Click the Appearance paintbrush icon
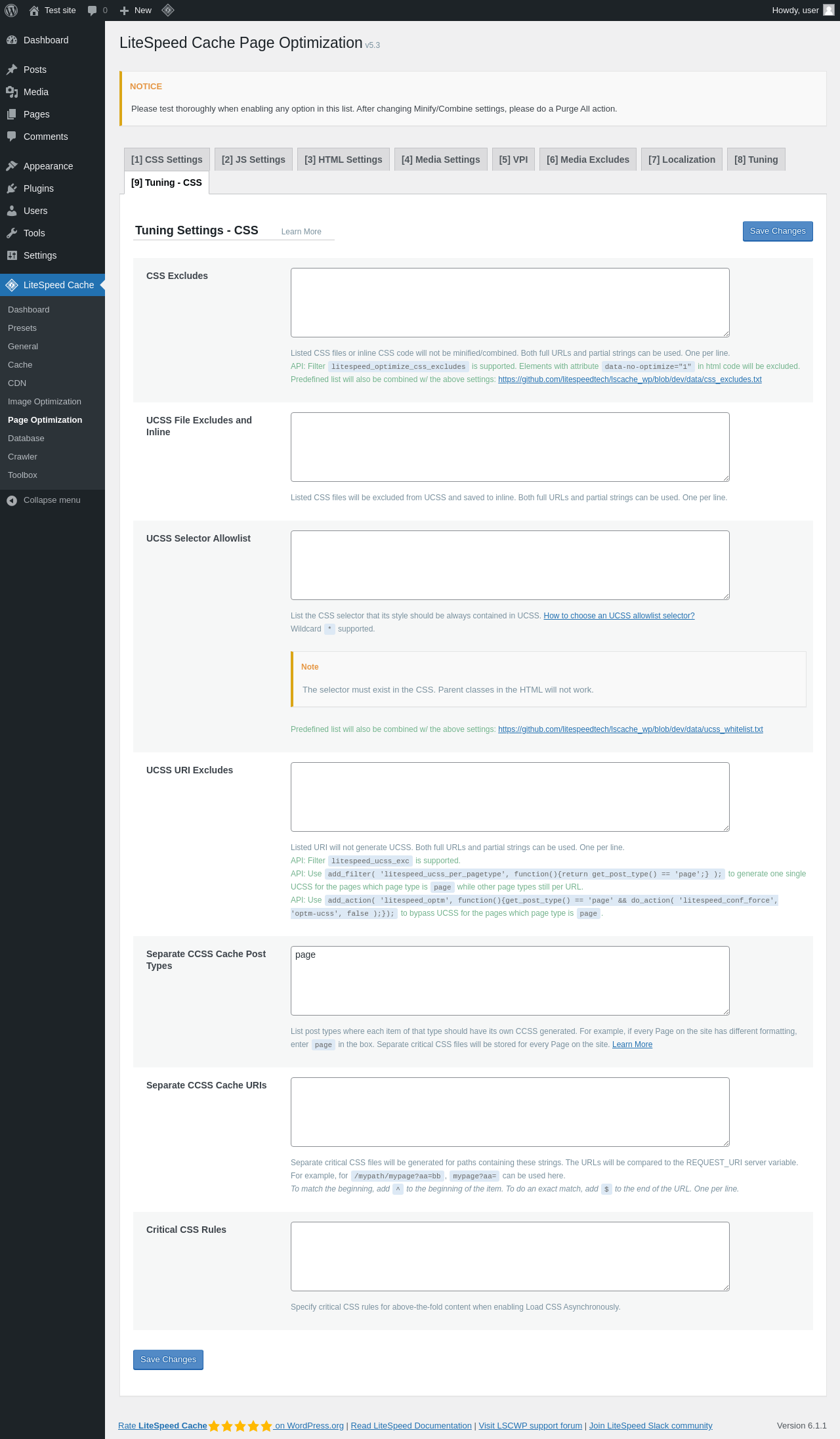This screenshot has height=1439, width=840. tap(12, 166)
